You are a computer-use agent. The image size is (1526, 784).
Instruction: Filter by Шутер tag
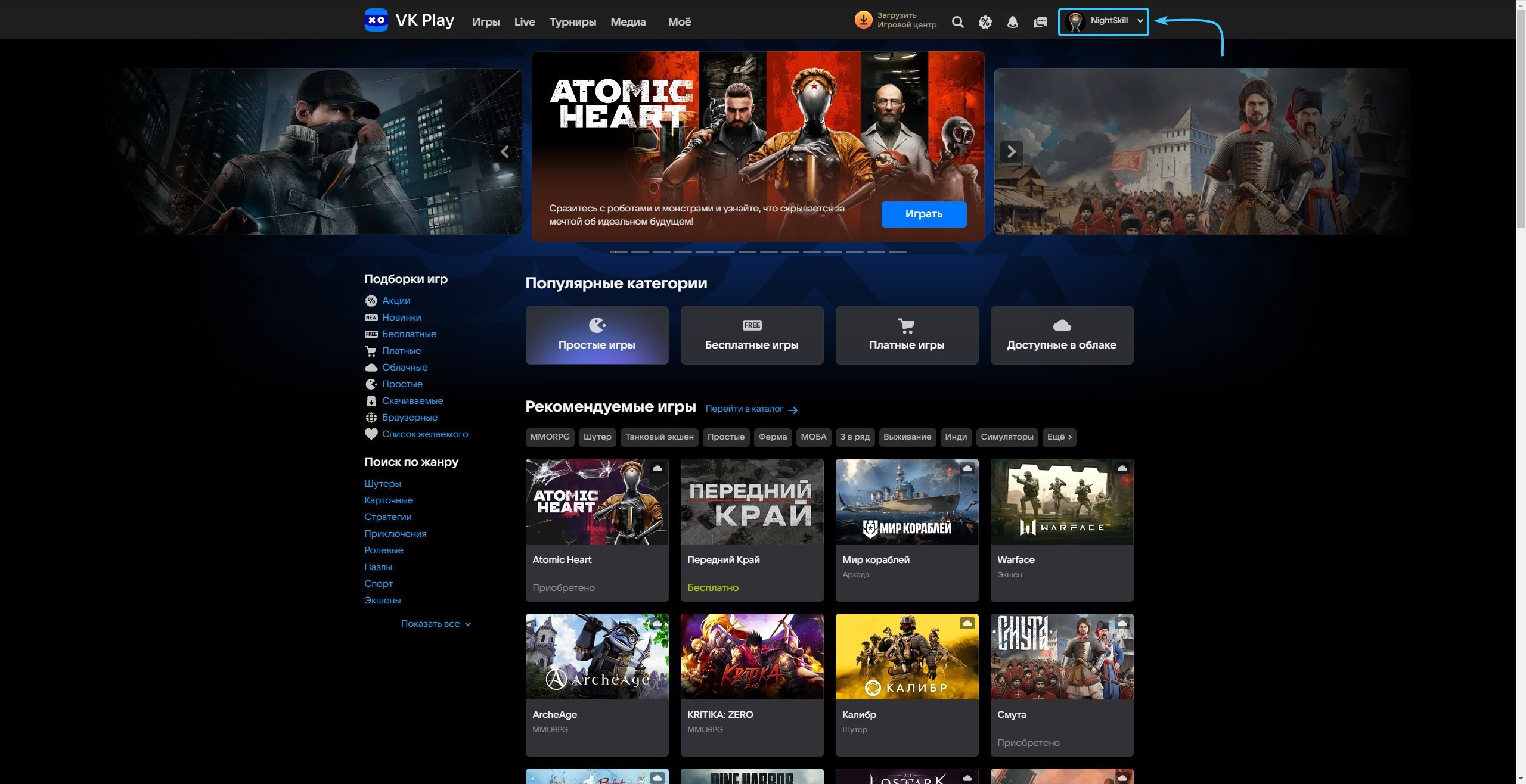coord(597,437)
